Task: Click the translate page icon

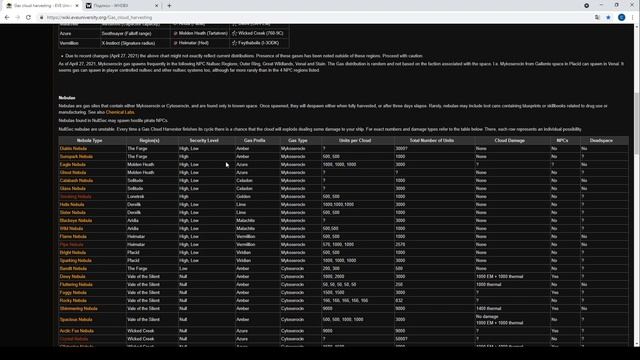Action: [x=597, y=18]
